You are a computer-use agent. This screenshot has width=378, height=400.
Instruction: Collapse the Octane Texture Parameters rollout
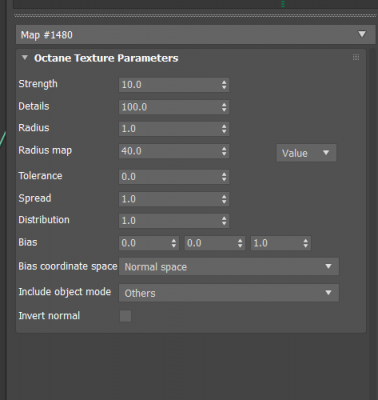pos(24,58)
